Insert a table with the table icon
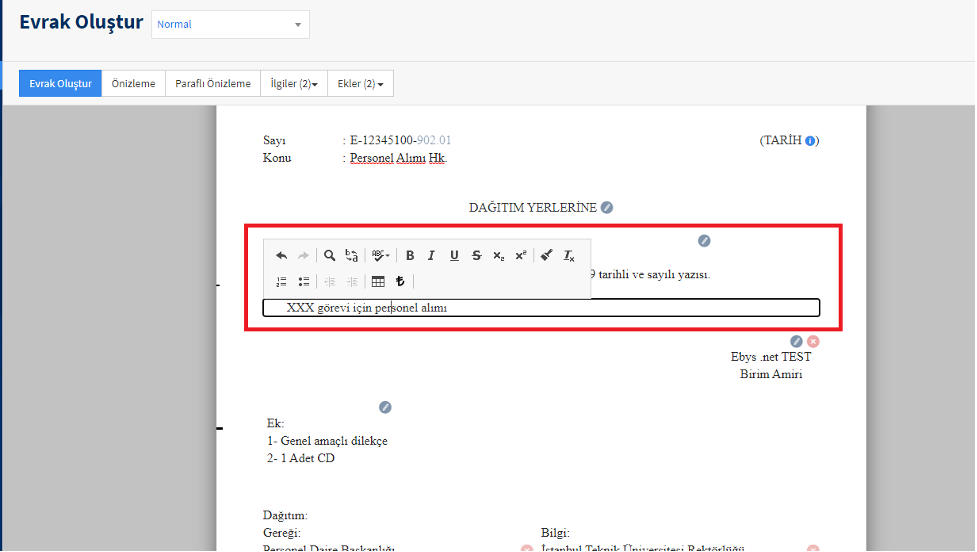 378,282
